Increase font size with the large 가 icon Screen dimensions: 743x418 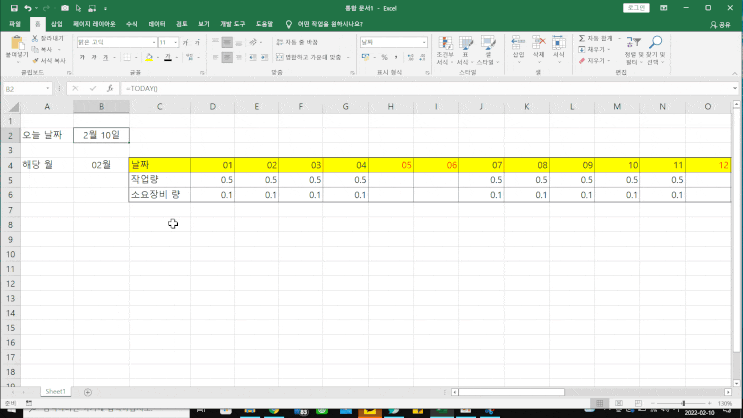tap(185, 42)
